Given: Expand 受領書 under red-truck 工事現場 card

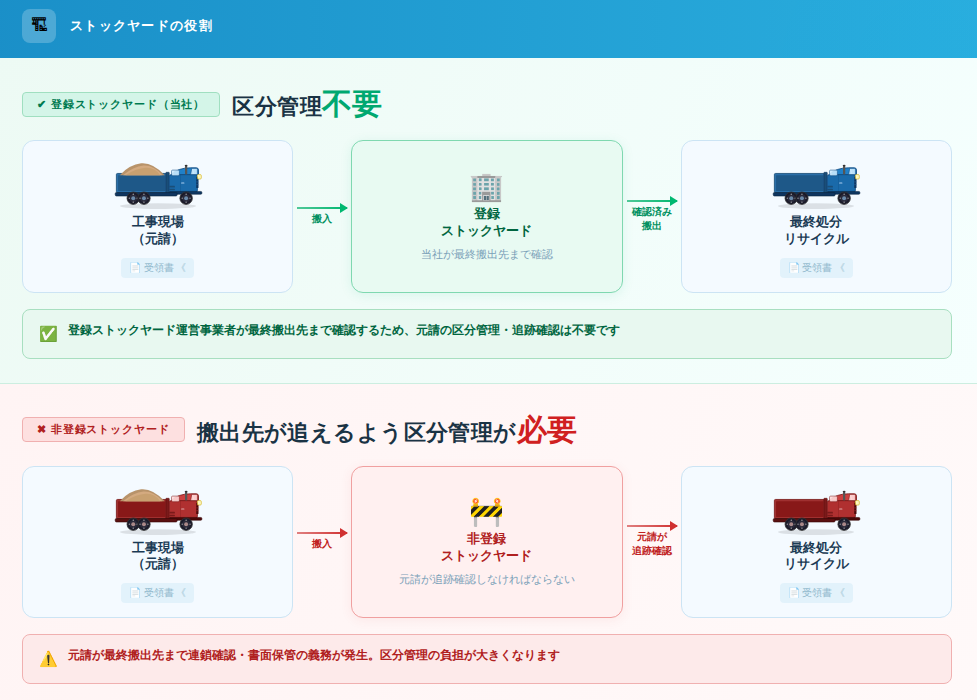Looking at the screenshot, I should (x=158, y=593).
